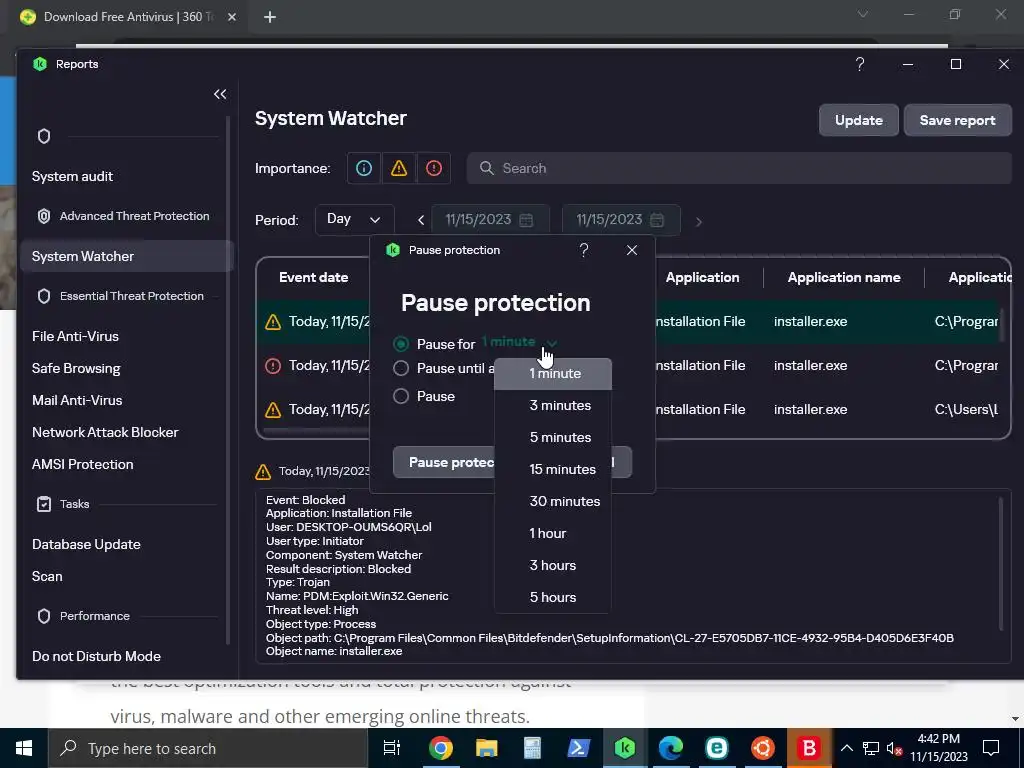The height and width of the screenshot is (768, 1024).
Task: Click the warning icon of the first event row
Action: [273, 322]
